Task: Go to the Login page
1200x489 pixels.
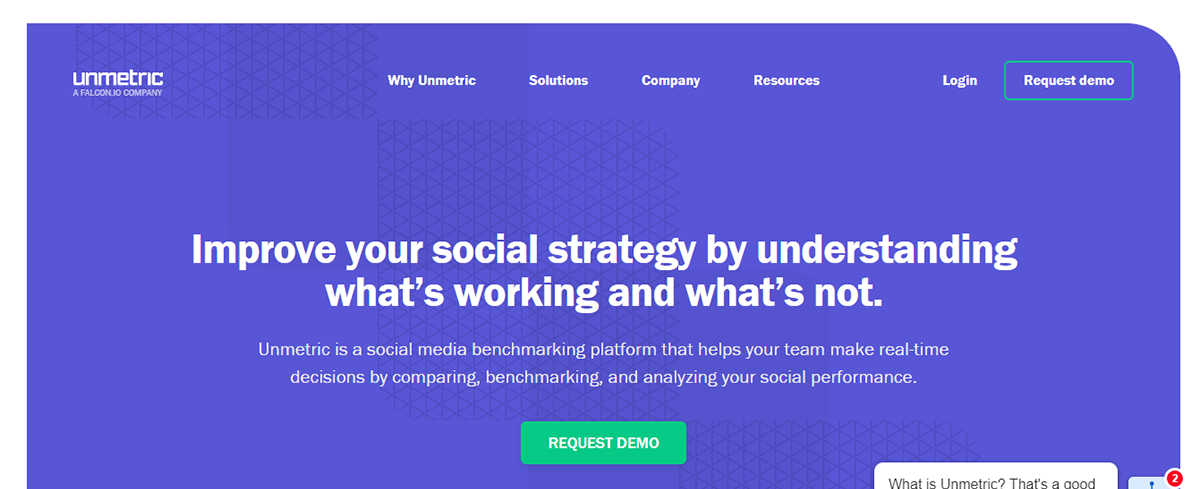Action: [x=960, y=81]
